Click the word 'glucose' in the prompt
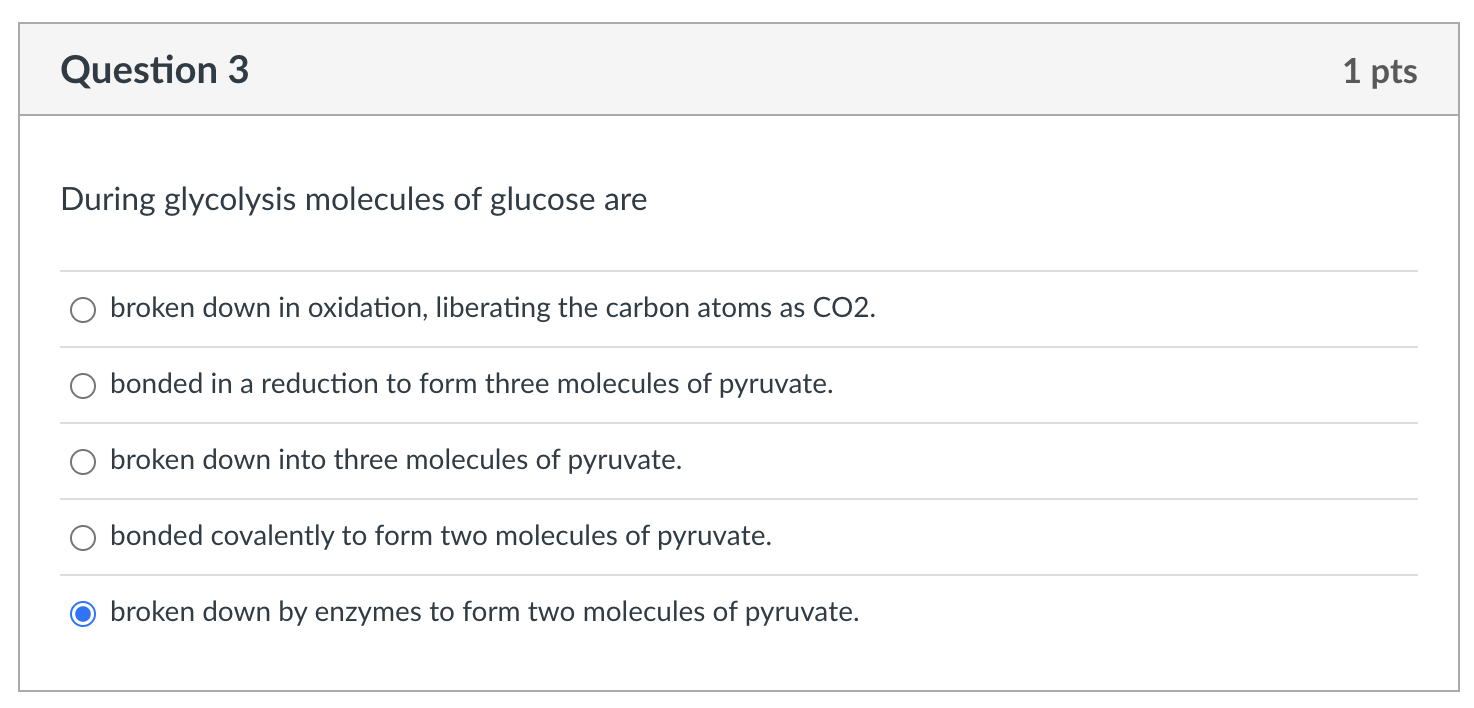 click(x=542, y=200)
